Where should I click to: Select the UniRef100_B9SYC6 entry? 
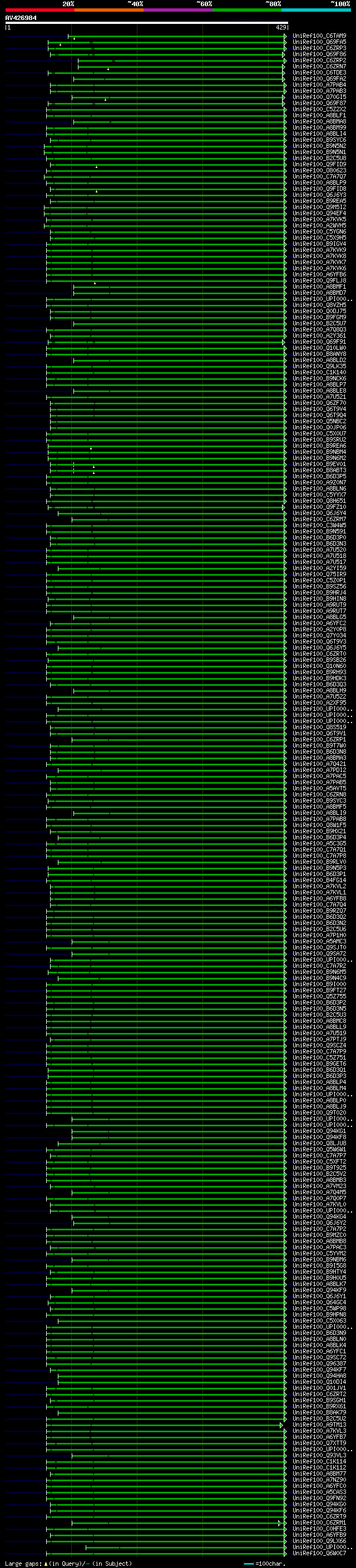pos(319,140)
